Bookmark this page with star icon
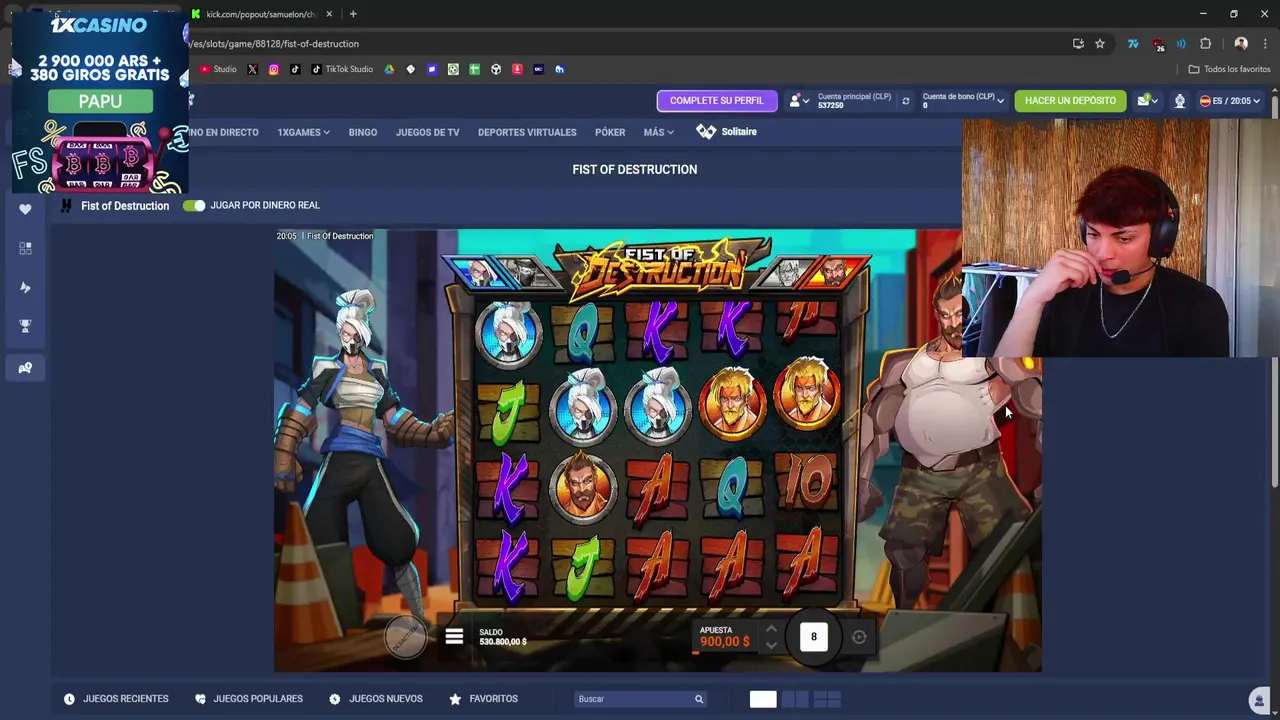Screen dimensions: 1280x720 1100,44
